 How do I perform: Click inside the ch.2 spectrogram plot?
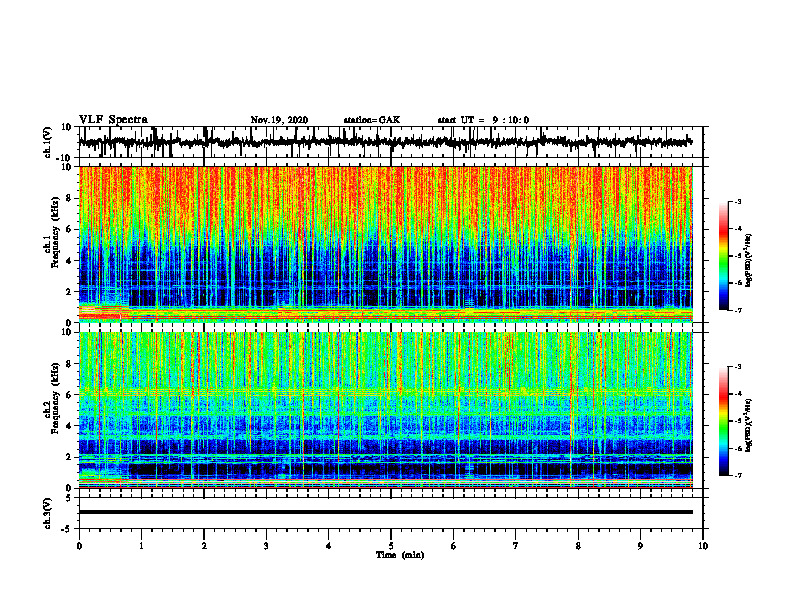(385, 410)
